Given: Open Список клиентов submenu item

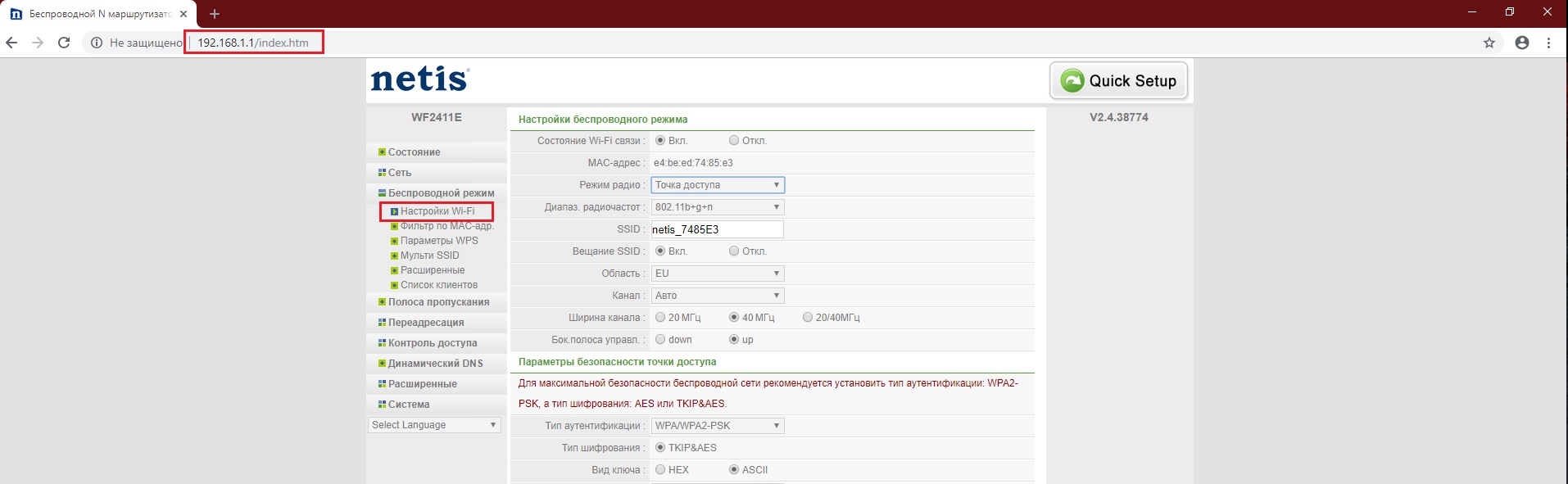Looking at the screenshot, I should point(439,285).
